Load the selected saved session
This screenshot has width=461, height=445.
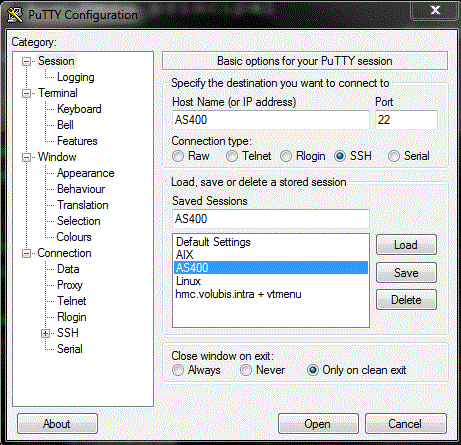click(406, 245)
